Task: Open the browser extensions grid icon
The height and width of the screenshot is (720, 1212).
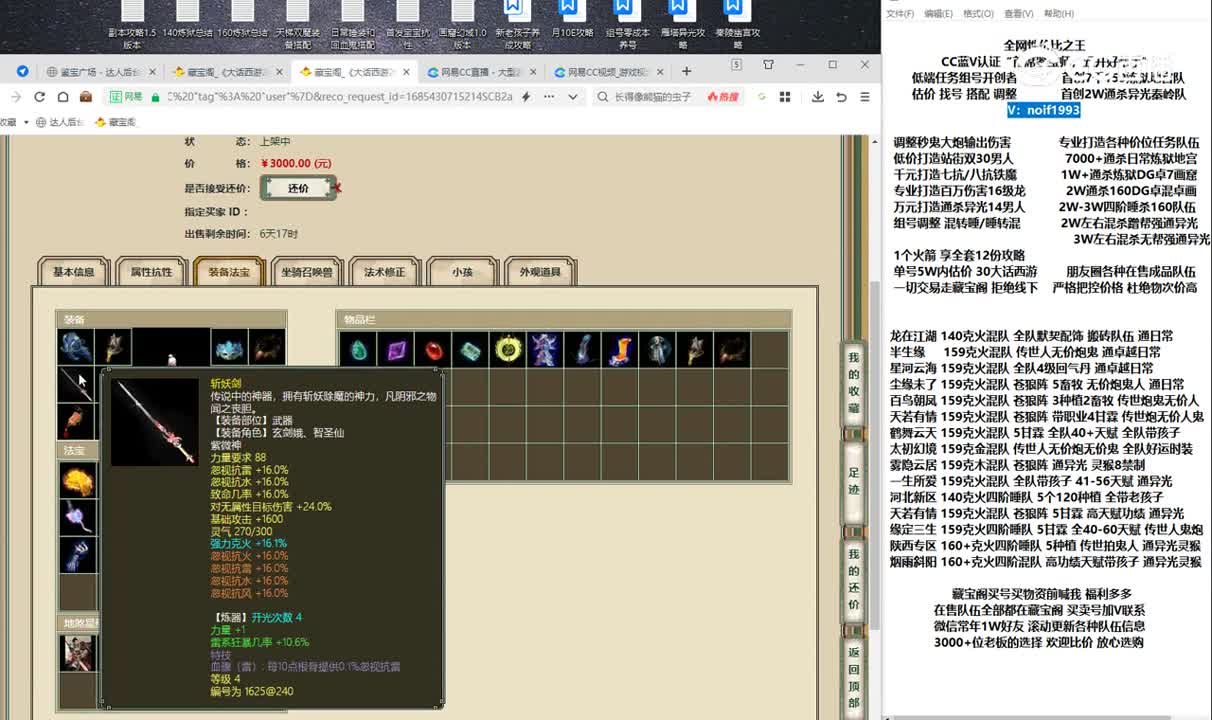Action: [785, 97]
